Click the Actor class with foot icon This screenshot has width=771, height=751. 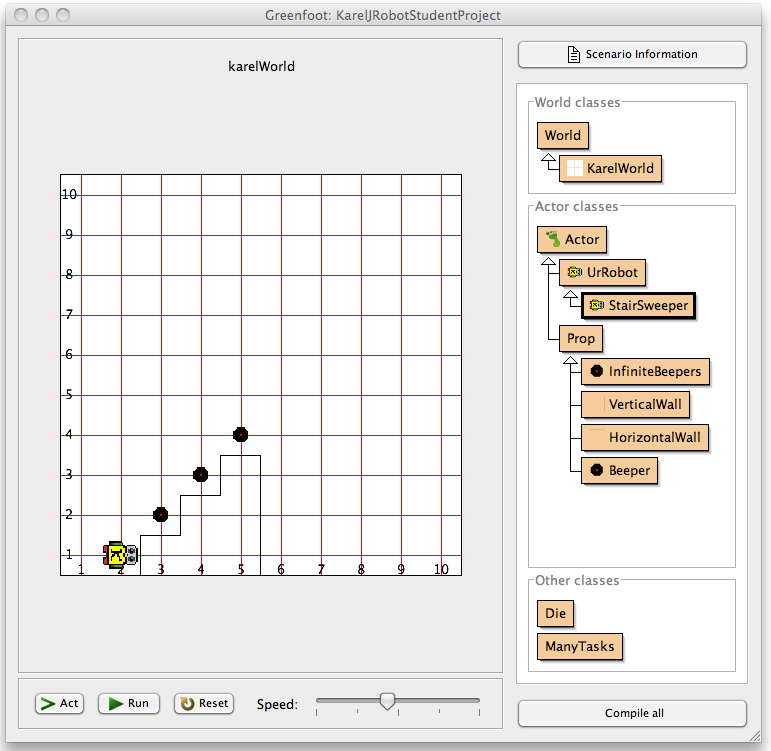coord(572,239)
